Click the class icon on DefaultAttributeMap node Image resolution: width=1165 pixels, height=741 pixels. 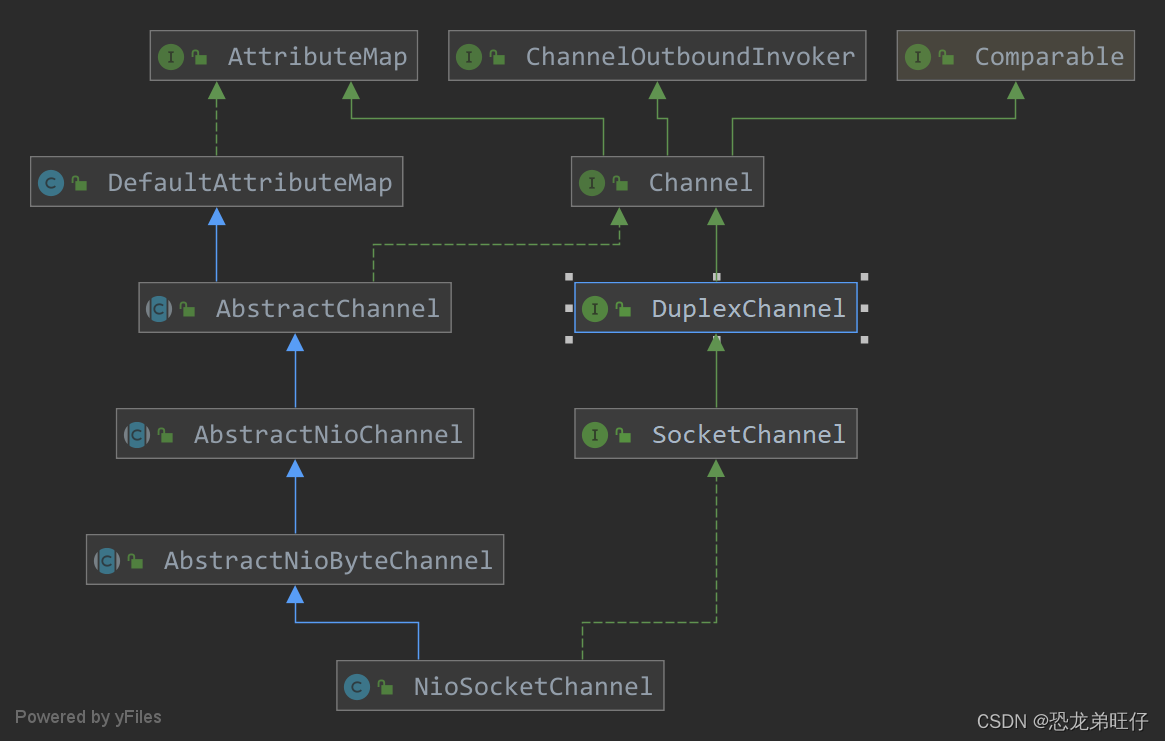50,182
